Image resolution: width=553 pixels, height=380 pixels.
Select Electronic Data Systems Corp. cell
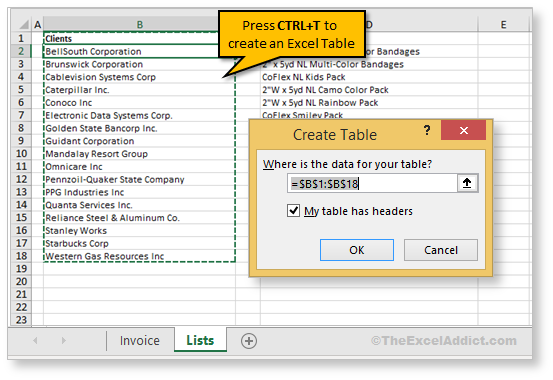coord(139,115)
